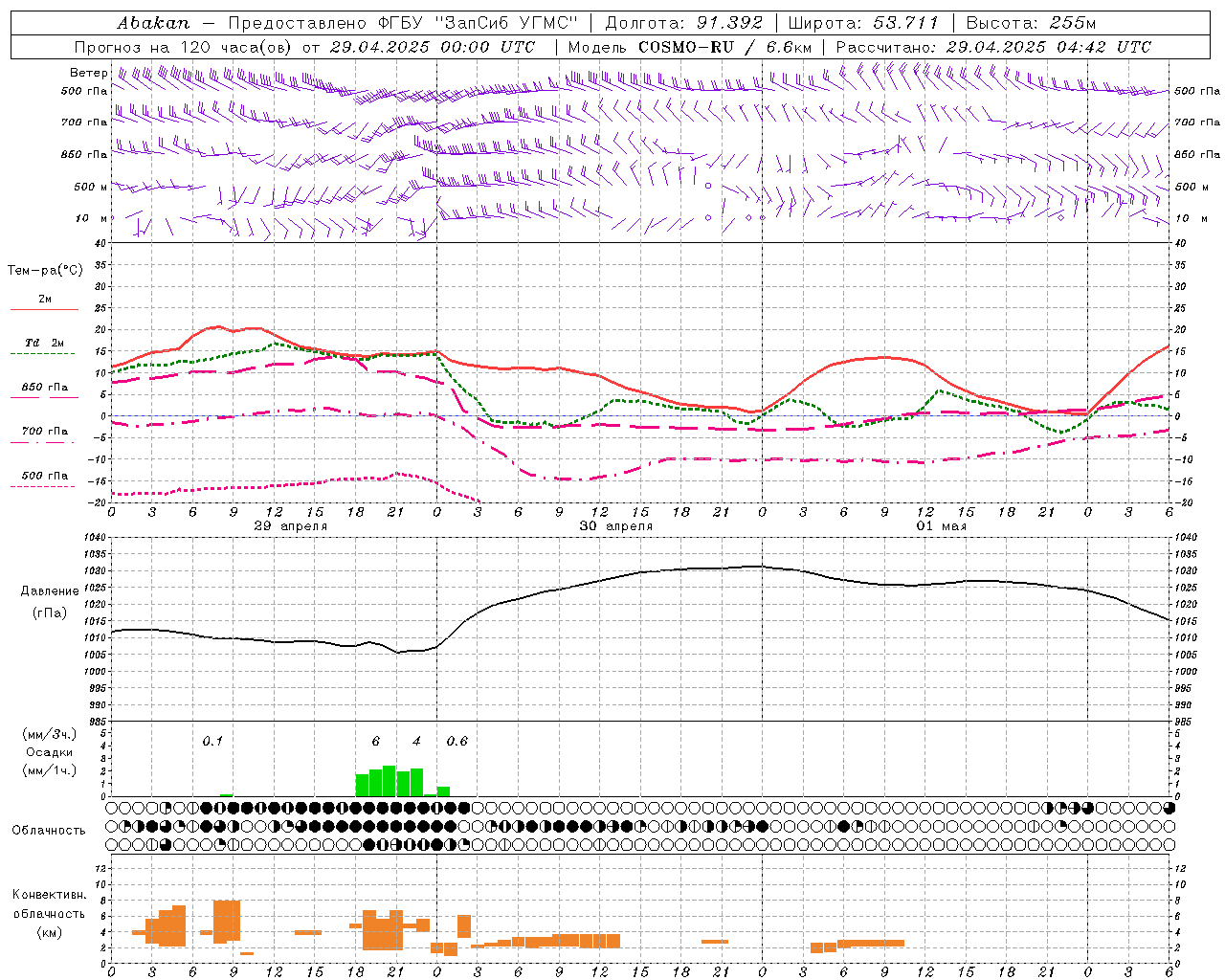Click the '(гПа)' pressure unit label
The height and width of the screenshot is (980, 1225).
click(50, 612)
